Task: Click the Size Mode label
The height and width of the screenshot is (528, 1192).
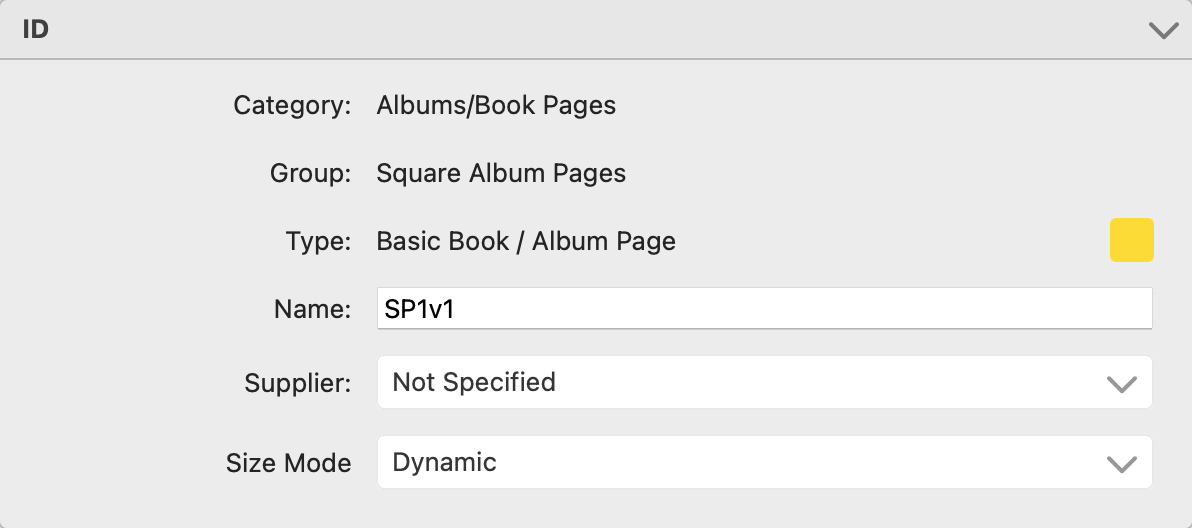Action: [288, 463]
